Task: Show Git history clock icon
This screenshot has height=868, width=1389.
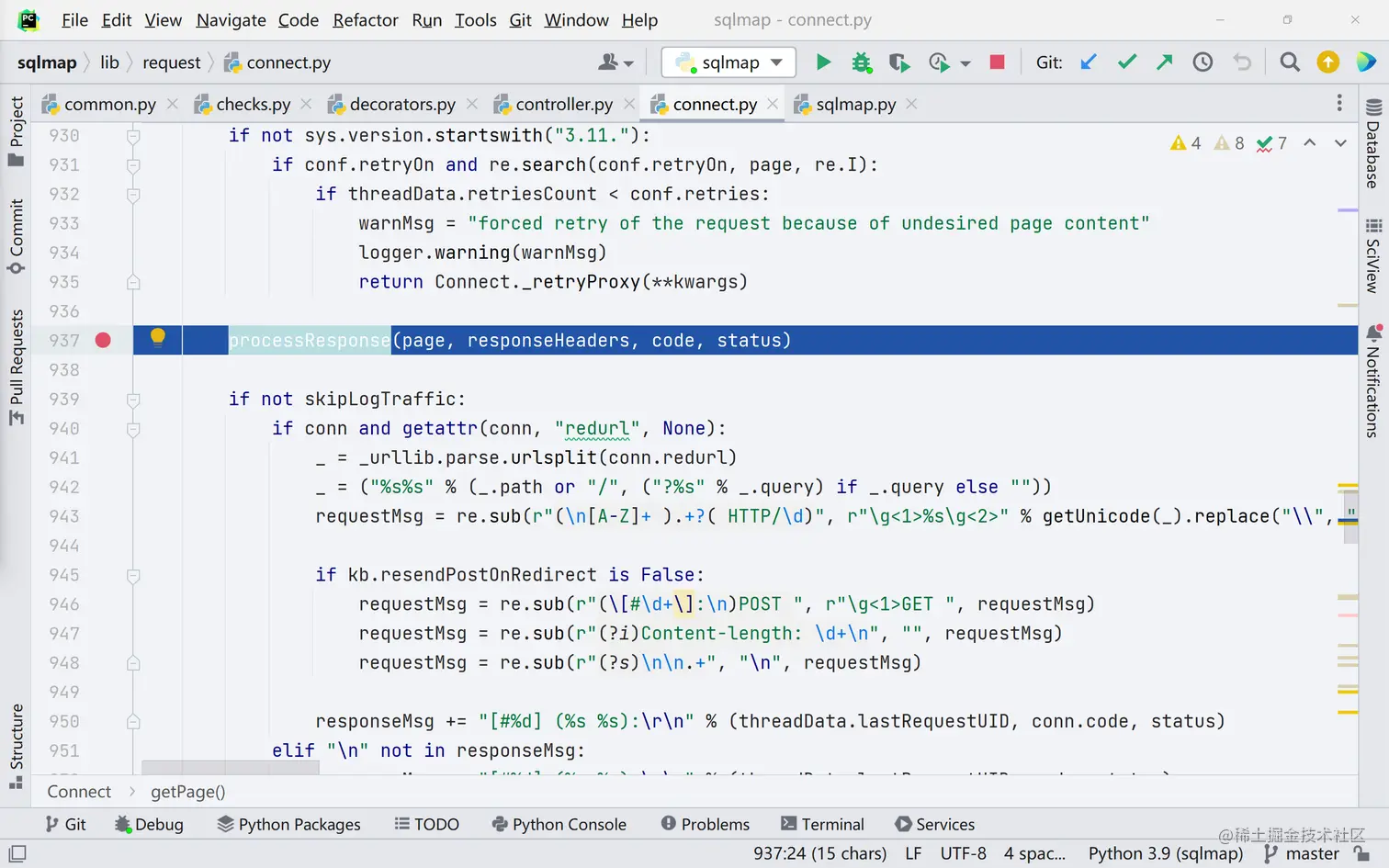Action: (1203, 62)
